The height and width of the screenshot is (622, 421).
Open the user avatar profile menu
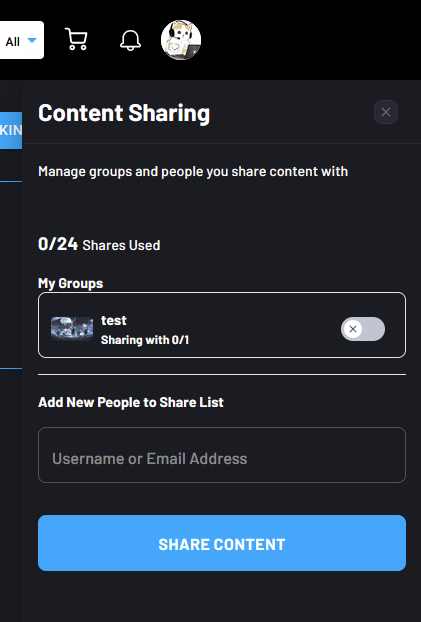[x=181, y=40]
